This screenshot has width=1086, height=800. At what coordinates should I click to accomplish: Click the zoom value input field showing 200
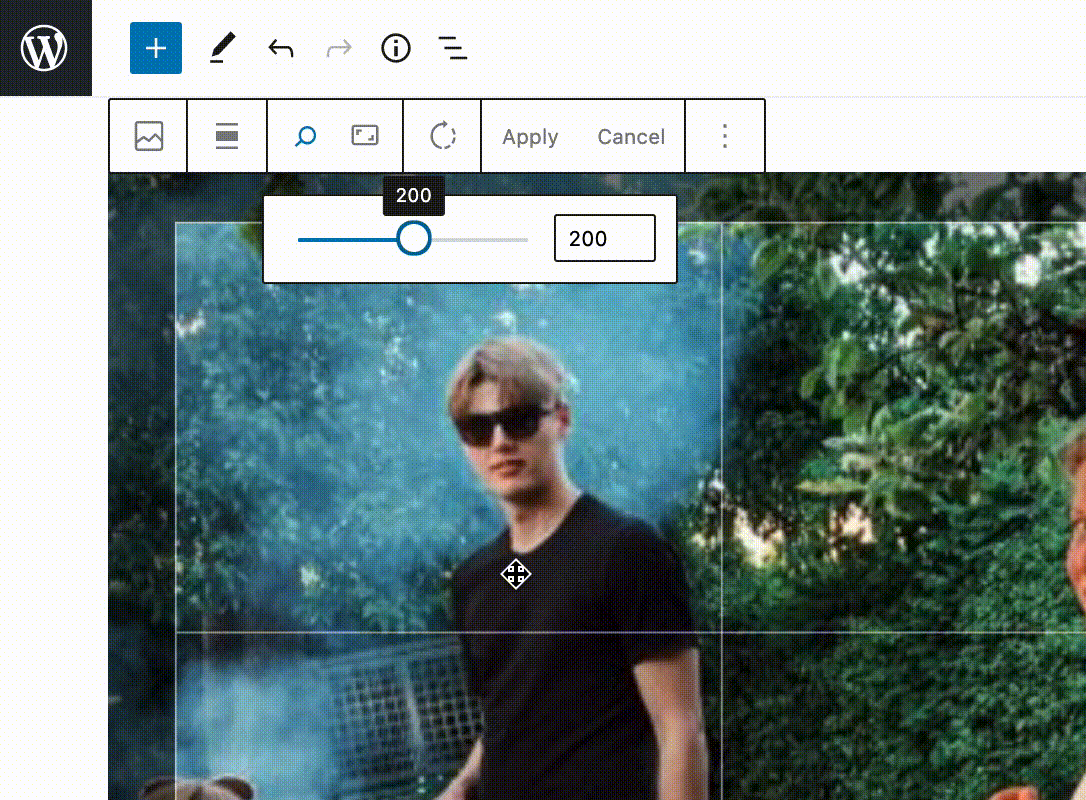[x=605, y=238]
